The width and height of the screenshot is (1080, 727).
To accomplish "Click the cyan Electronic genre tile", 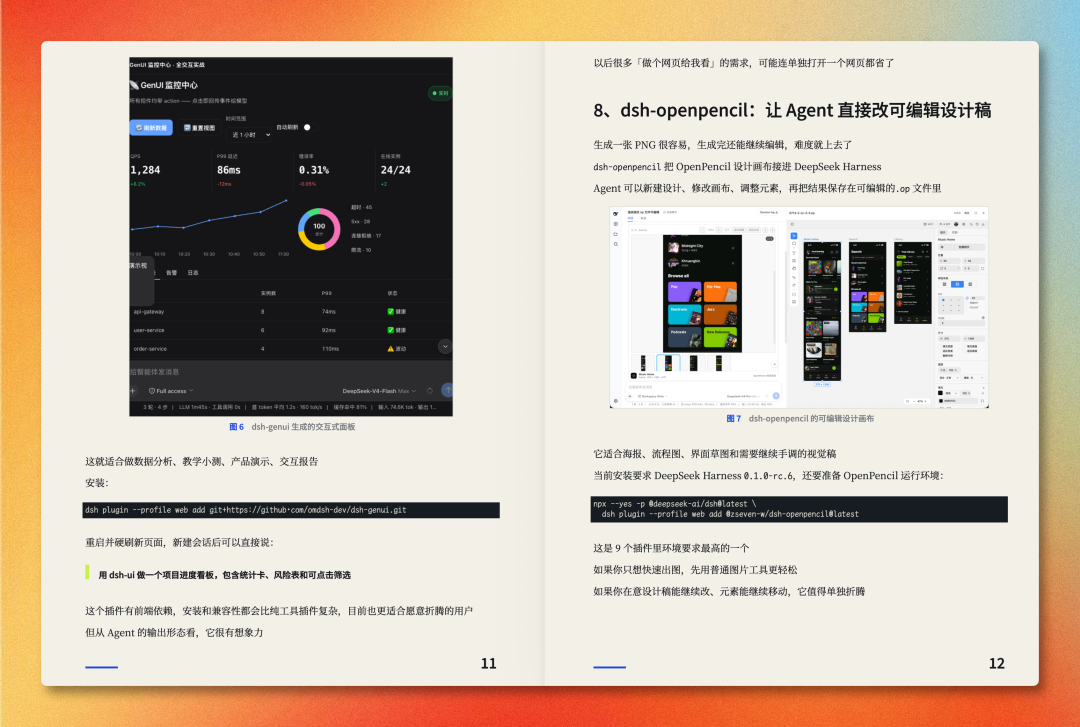I will pos(685,314).
